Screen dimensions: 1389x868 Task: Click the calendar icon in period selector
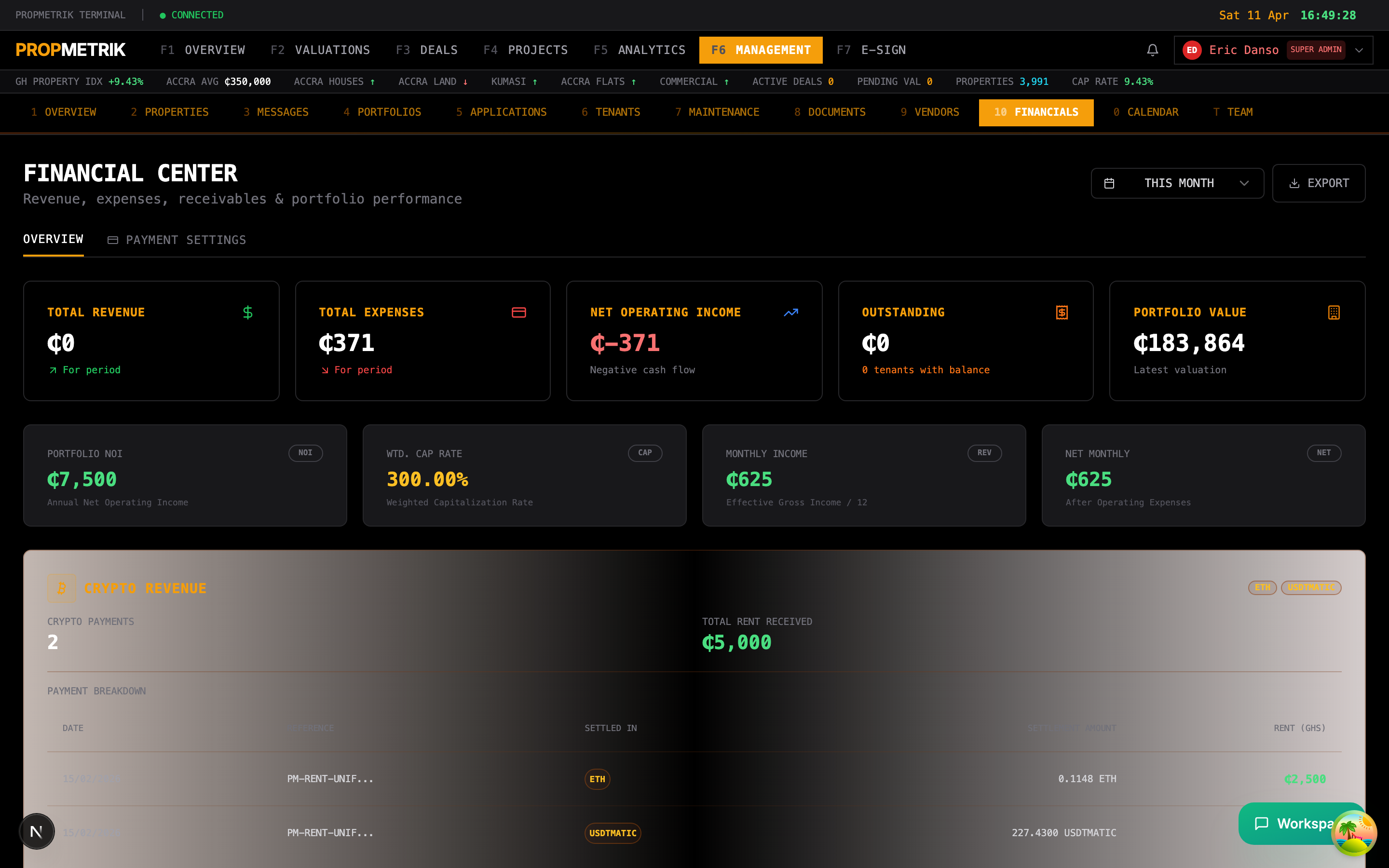click(1109, 183)
